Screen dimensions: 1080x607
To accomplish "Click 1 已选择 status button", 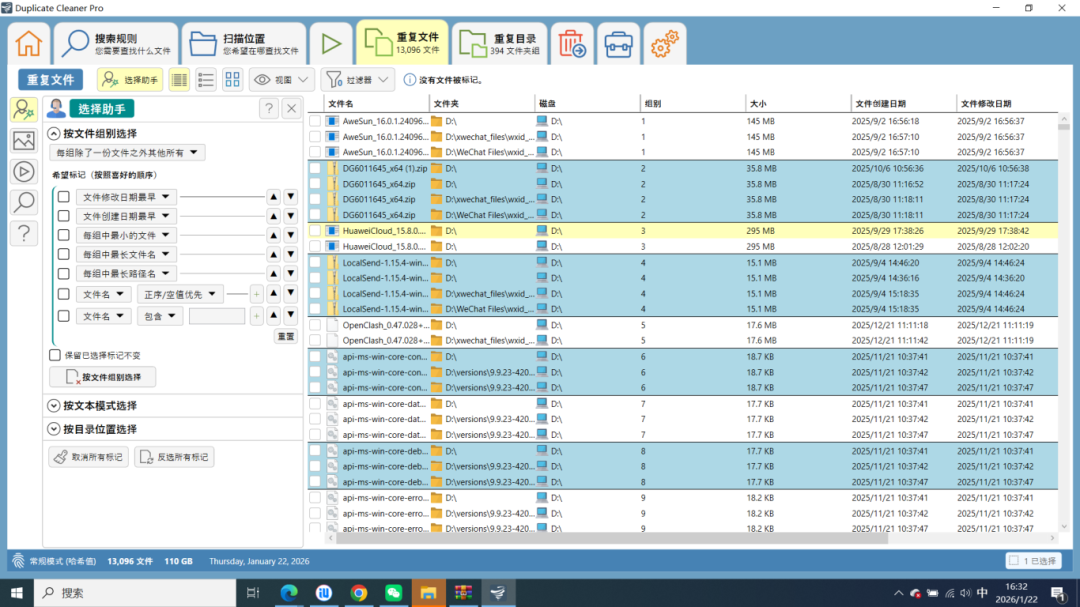I will (x=1033, y=561).
